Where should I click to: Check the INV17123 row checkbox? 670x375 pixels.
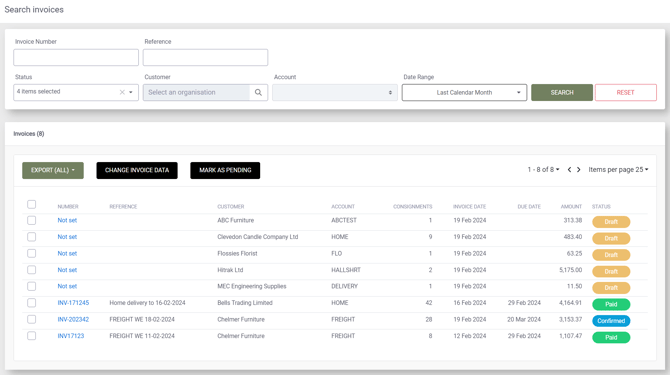coord(32,336)
